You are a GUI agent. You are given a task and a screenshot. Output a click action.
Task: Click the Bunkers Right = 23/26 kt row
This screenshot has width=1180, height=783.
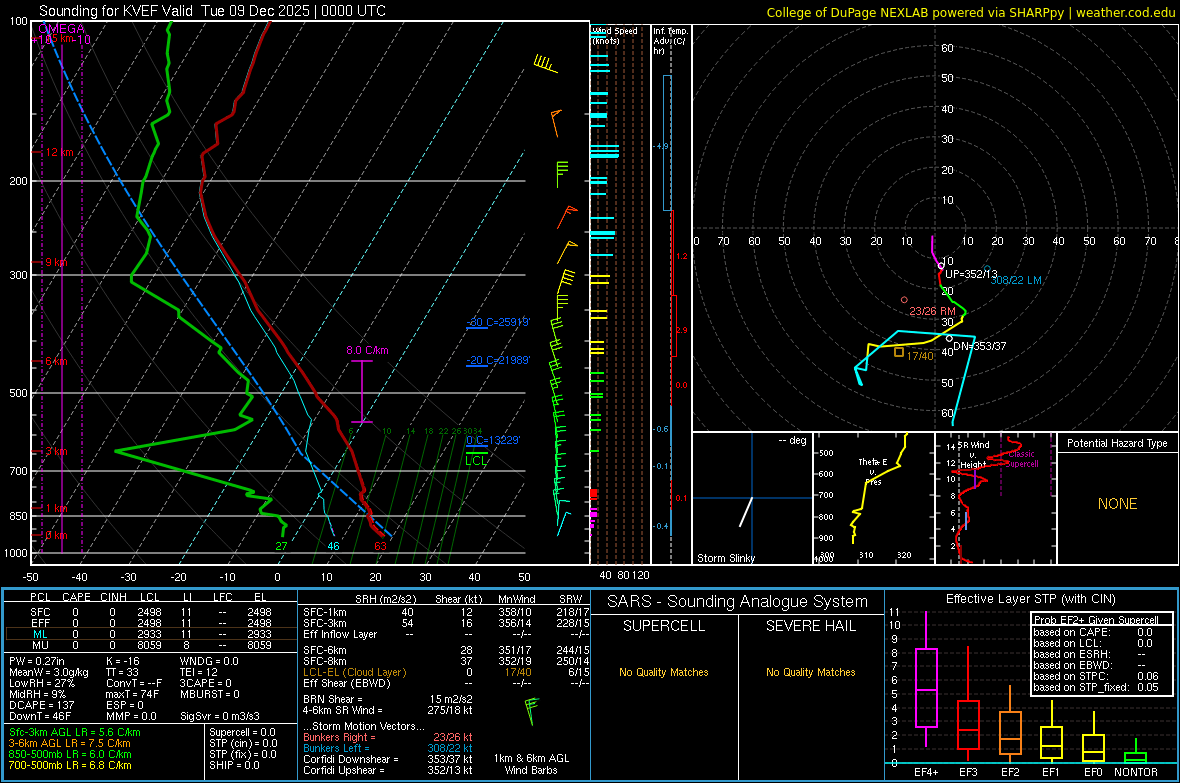[388, 737]
